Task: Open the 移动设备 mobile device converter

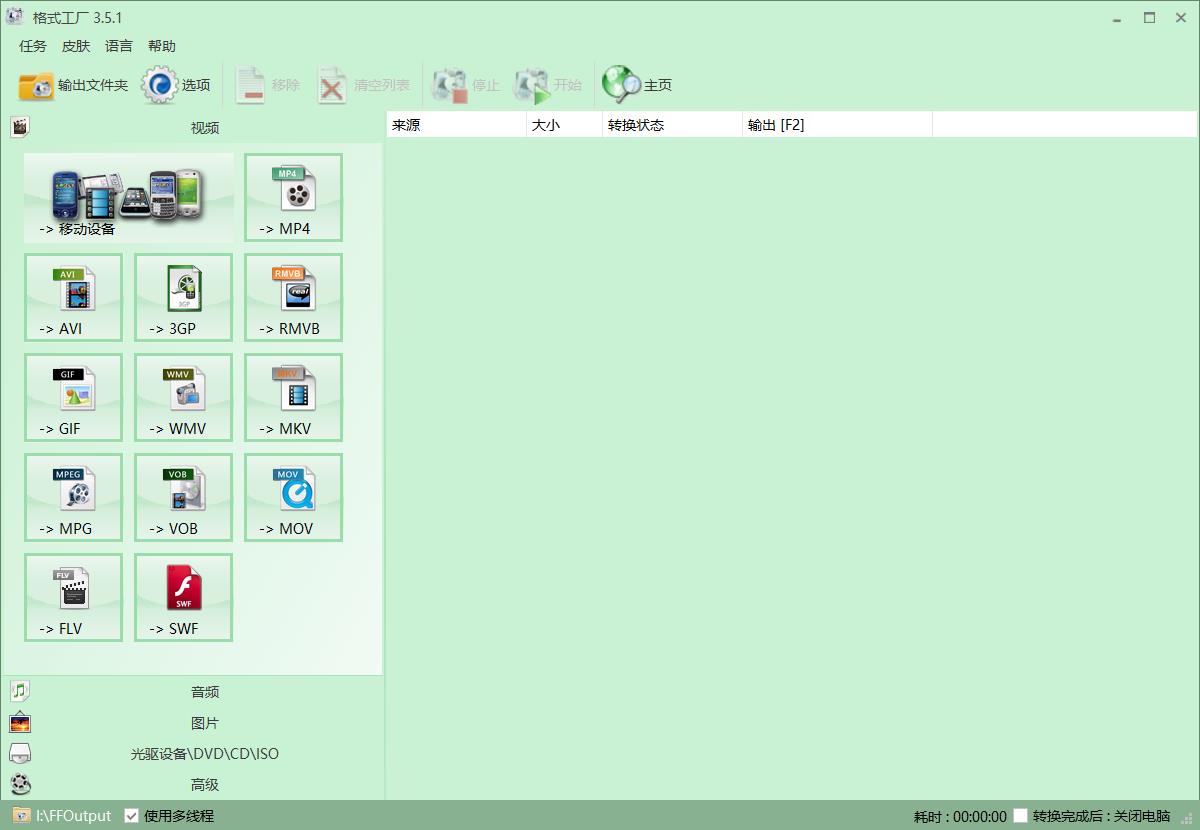Action: [x=128, y=197]
